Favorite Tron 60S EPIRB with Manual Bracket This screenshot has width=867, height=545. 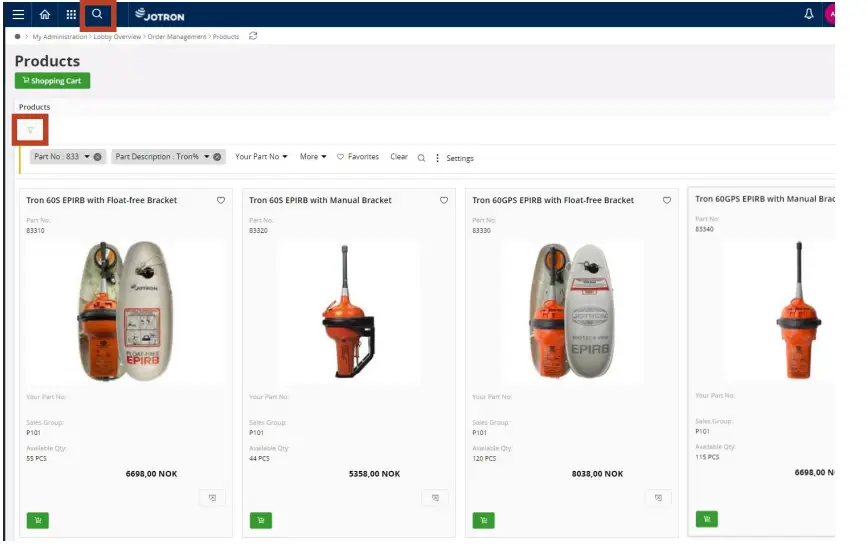coord(443,200)
